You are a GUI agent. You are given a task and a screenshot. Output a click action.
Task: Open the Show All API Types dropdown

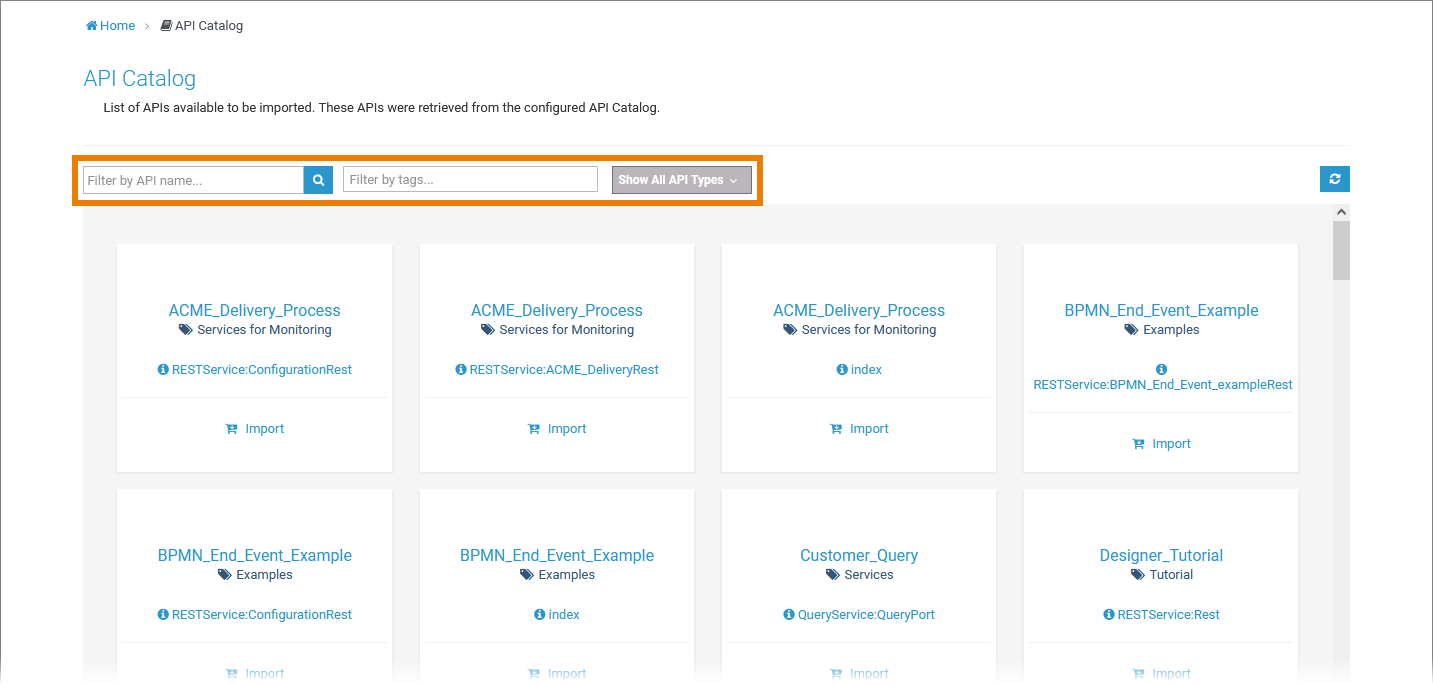point(681,180)
